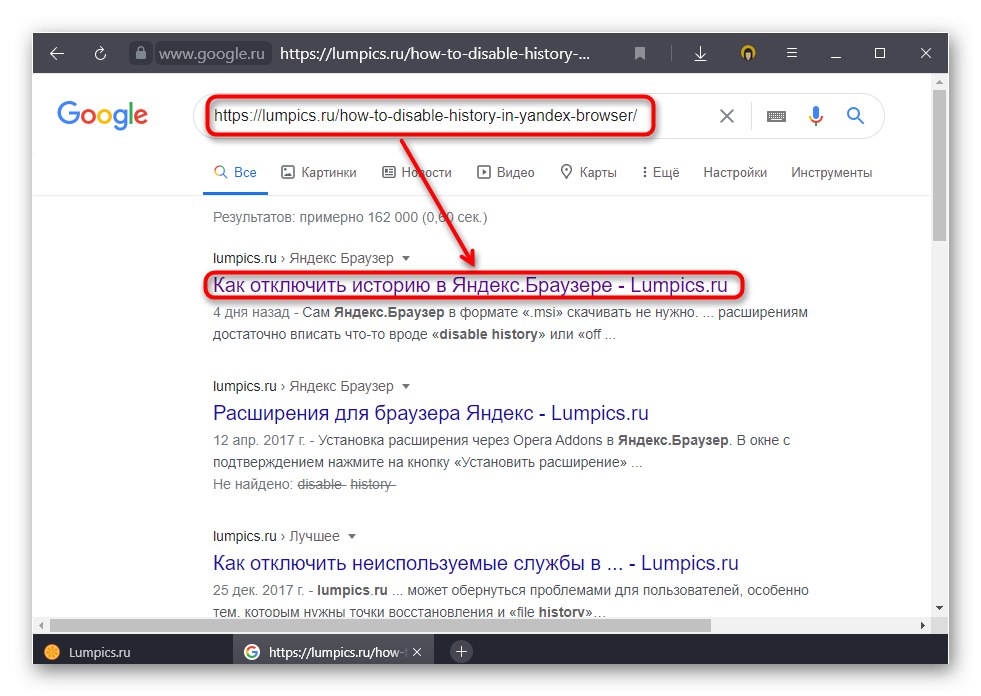Click the horizontal scrollbar thumb
The height and width of the screenshot is (696, 981).
(x=380, y=625)
